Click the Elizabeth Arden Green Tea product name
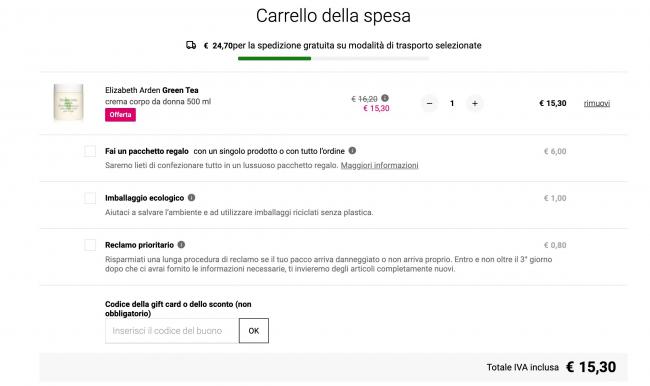Viewport: 650px width, 386px height. [x=152, y=90]
